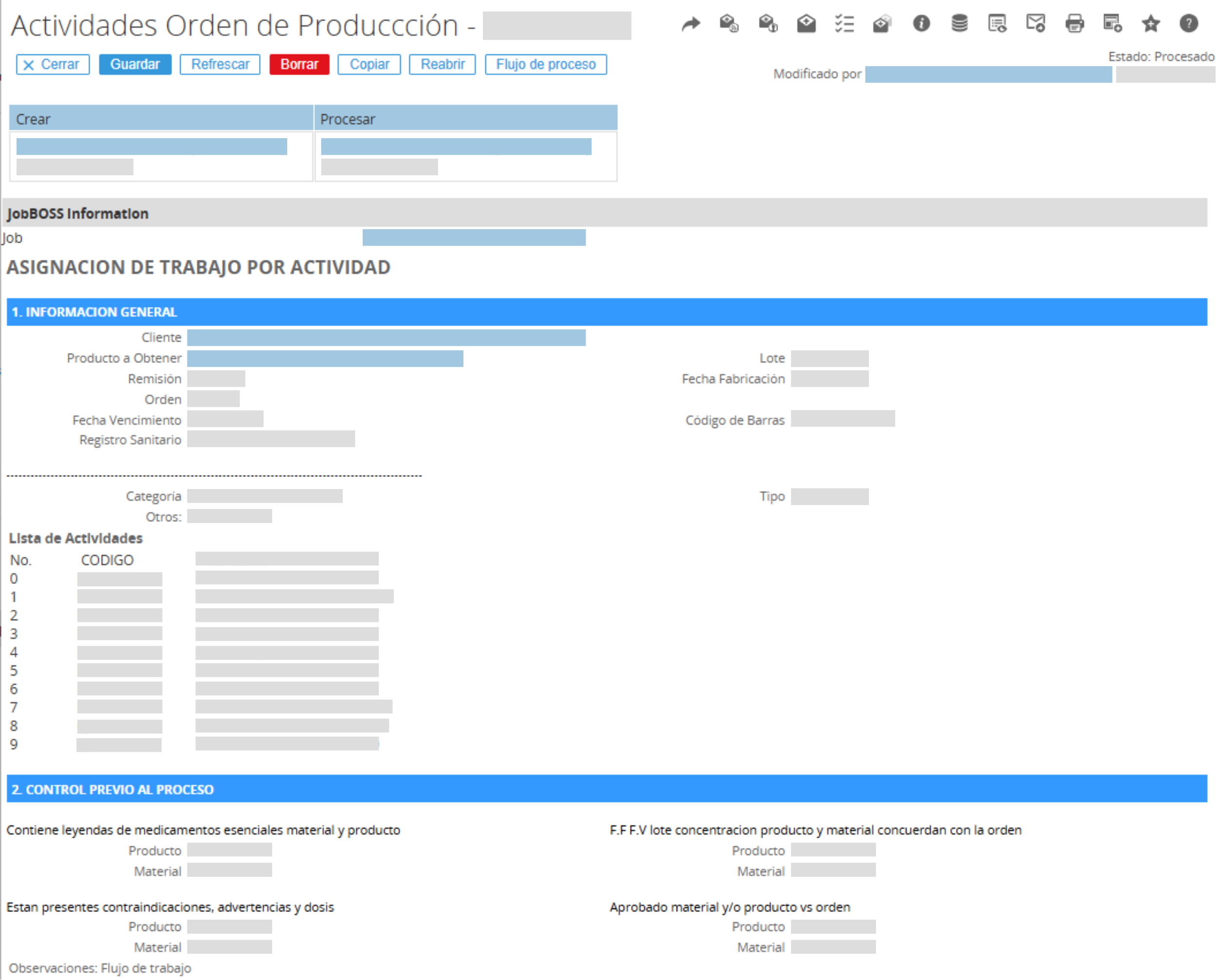
Task: Click the information (i) icon
Action: pyautogui.click(x=921, y=24)
